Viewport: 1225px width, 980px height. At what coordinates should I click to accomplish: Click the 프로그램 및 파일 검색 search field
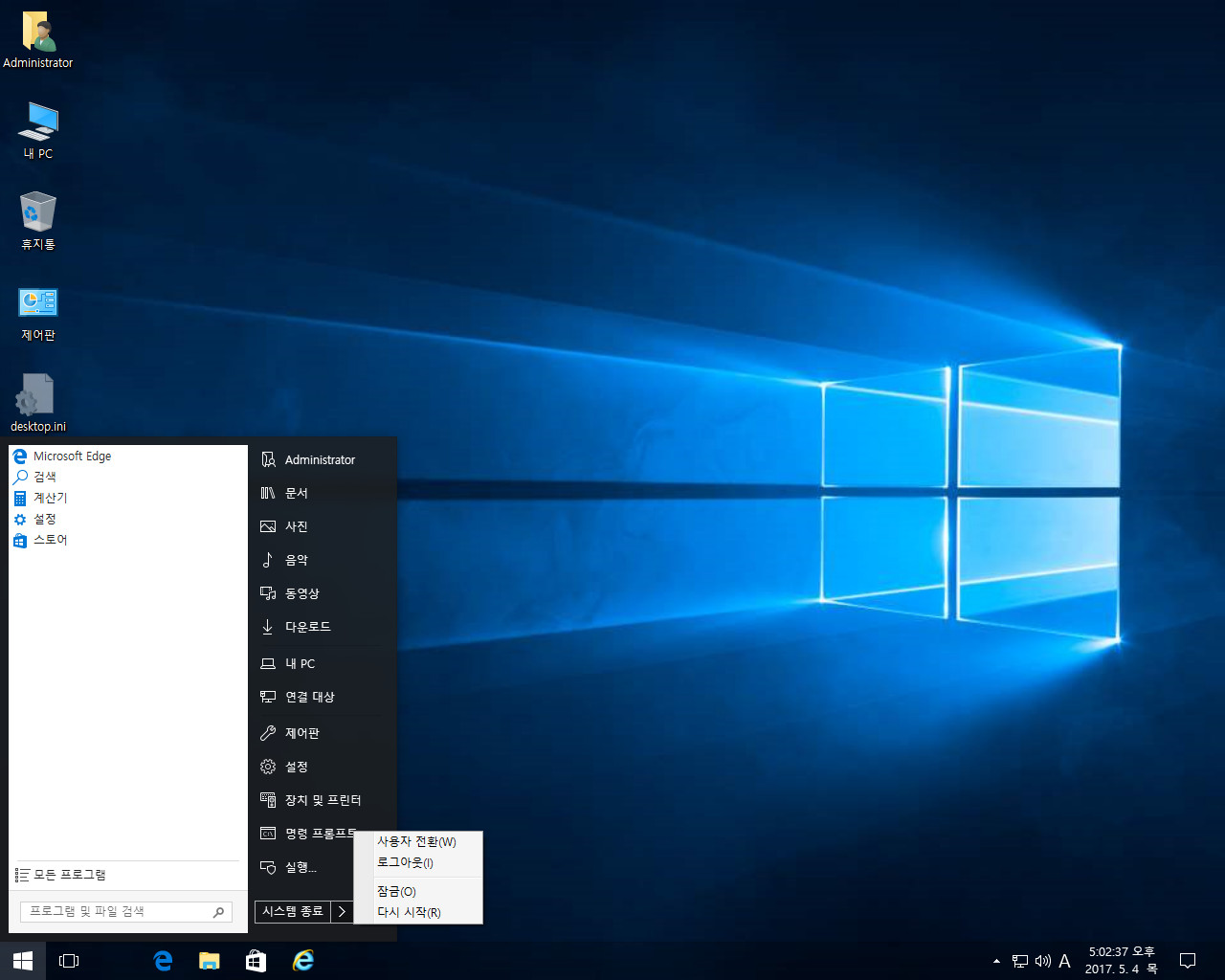tap(126, 912)
